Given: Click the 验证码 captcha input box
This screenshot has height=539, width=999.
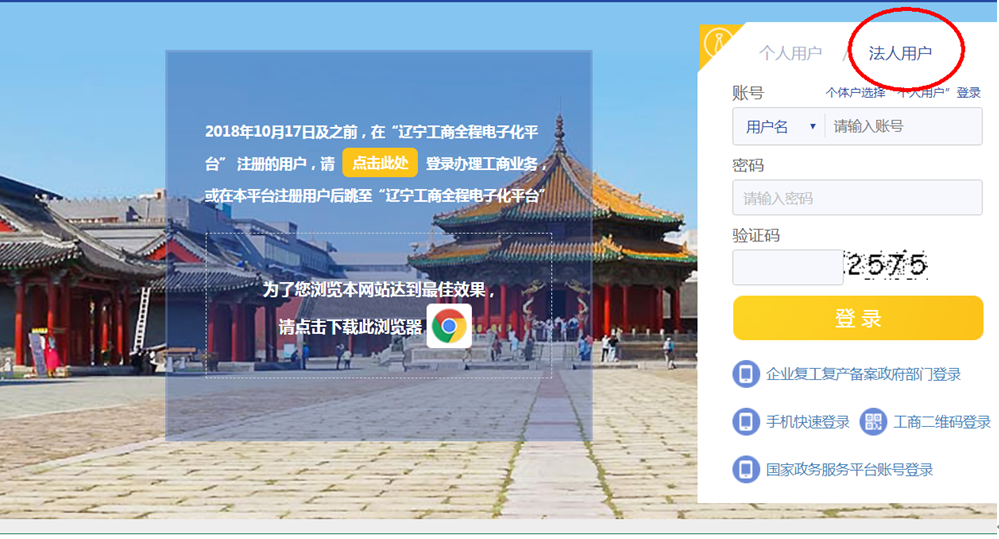Looking at the screenshot, I should pyautogui.click(x=787, y=267).
